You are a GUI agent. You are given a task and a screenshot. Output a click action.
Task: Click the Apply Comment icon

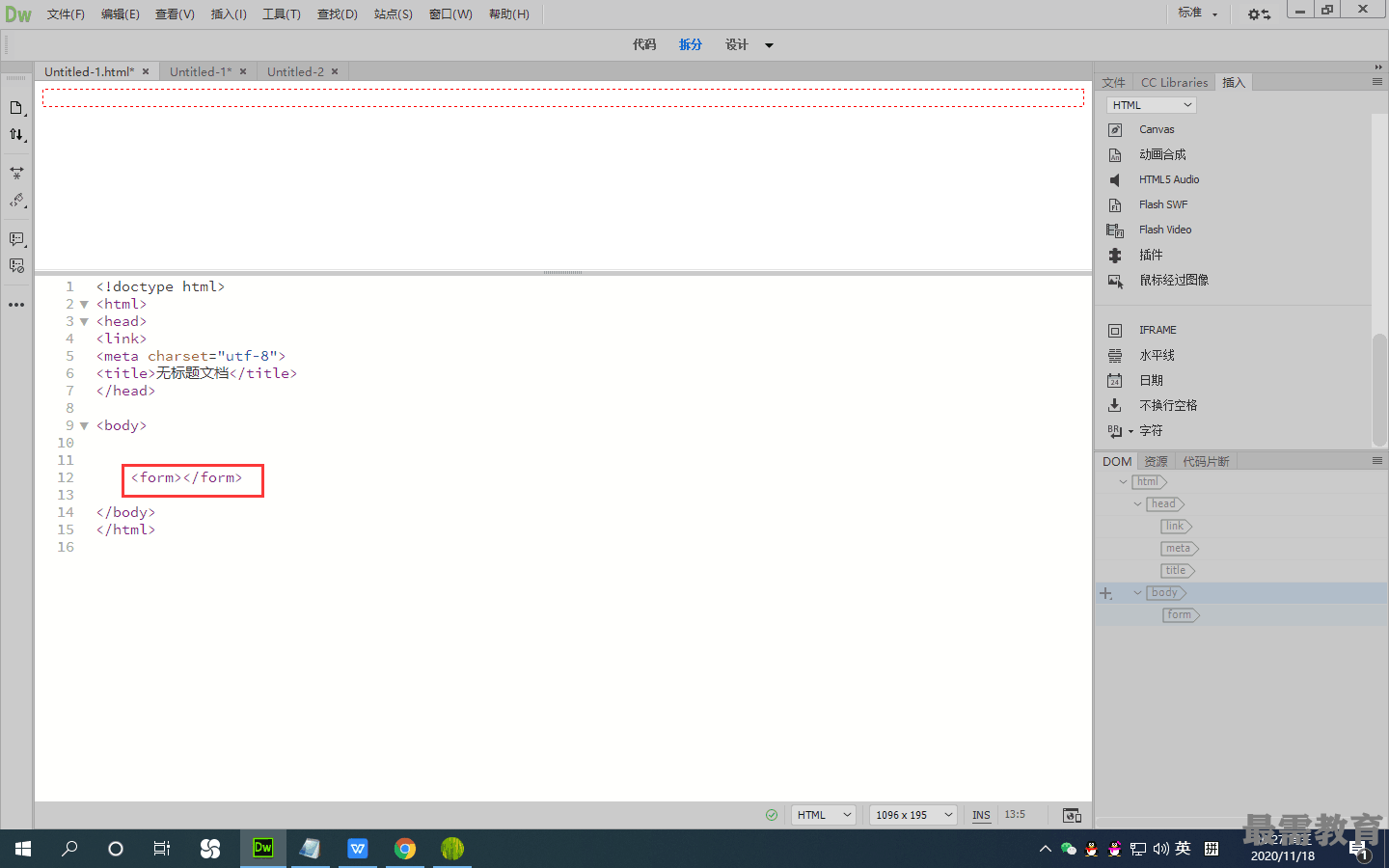pos(16,239)
